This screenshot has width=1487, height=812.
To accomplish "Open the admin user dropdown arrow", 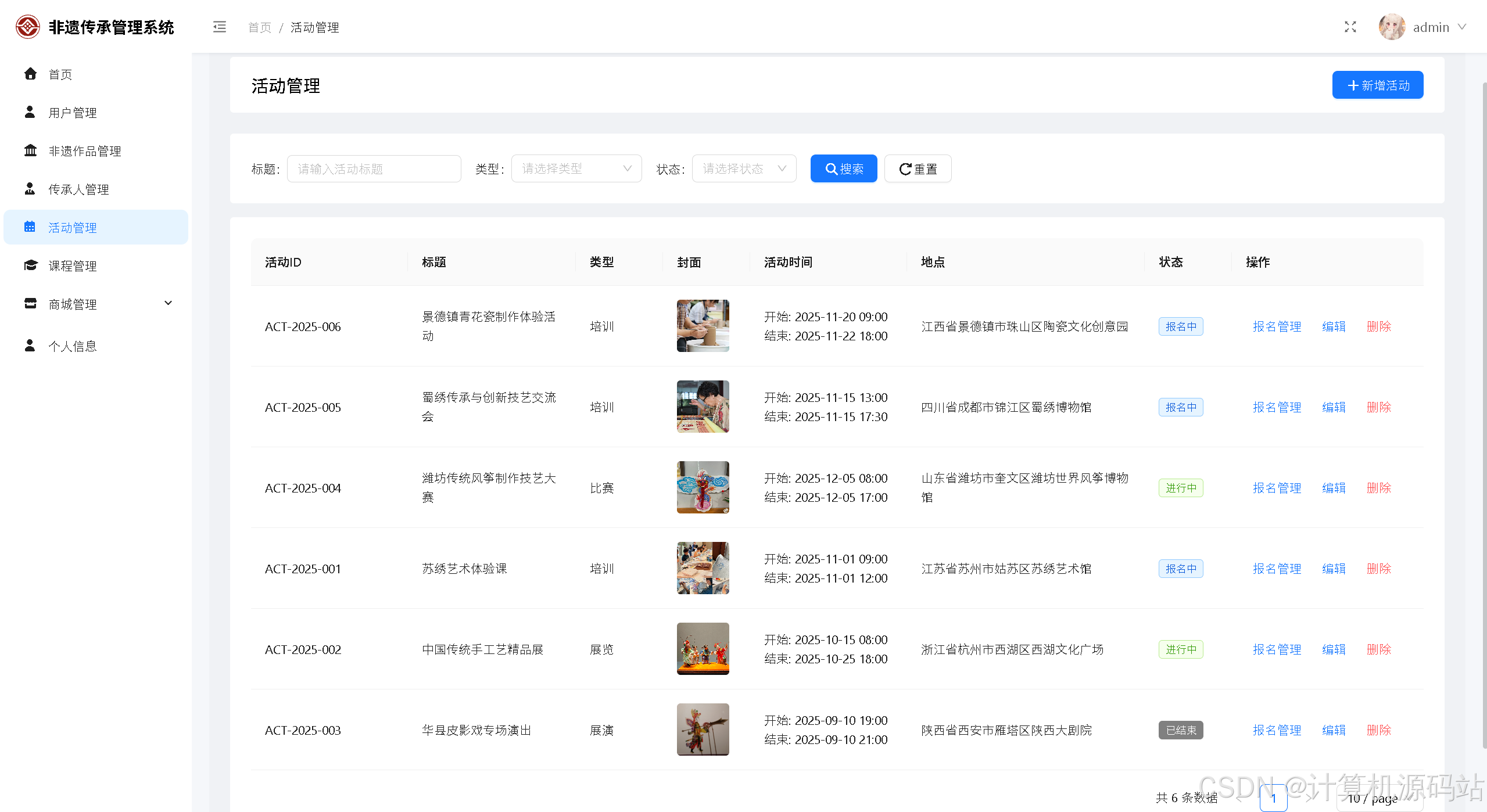I will (x=1463, y=27).
